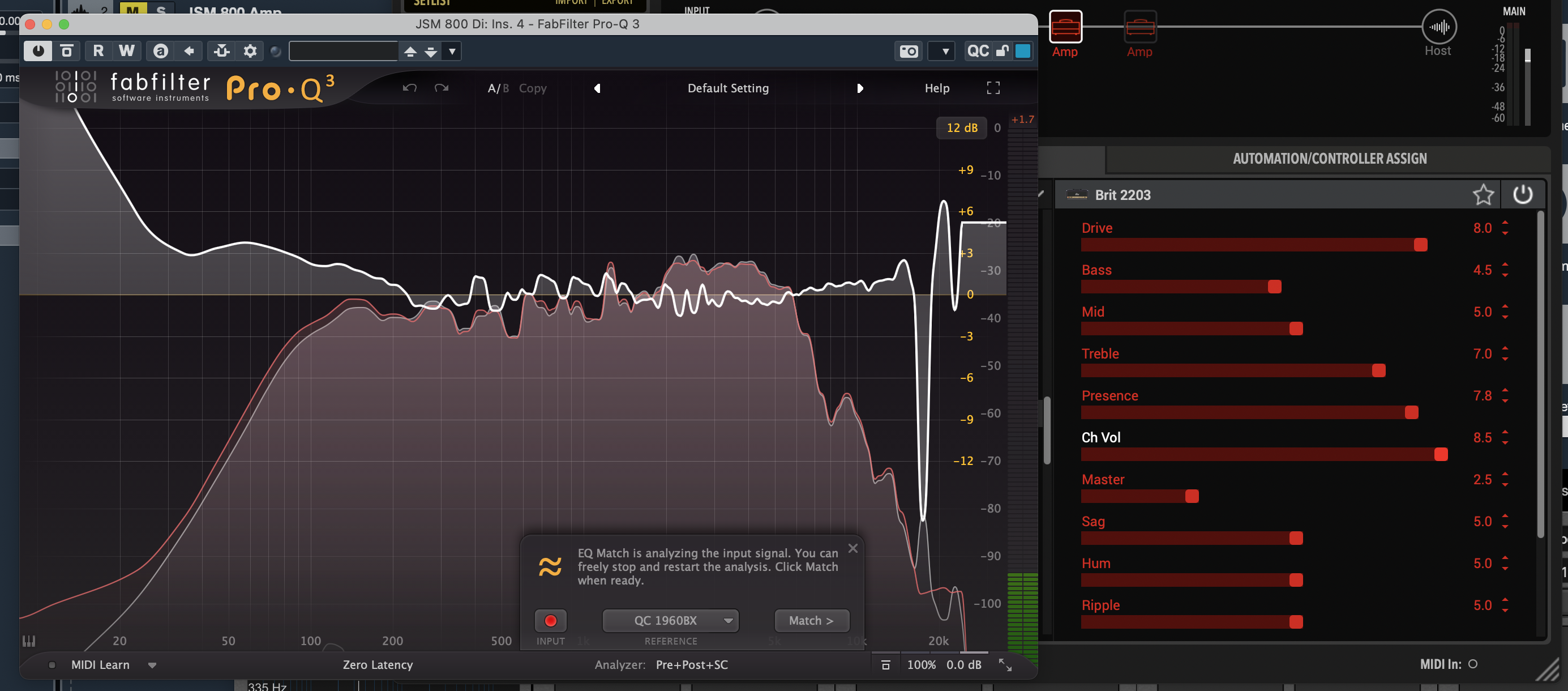The image size is (1568, 691).
Task: Open the 12 dB display range menu
Action: pyautogui.click(x=961, y=128)
